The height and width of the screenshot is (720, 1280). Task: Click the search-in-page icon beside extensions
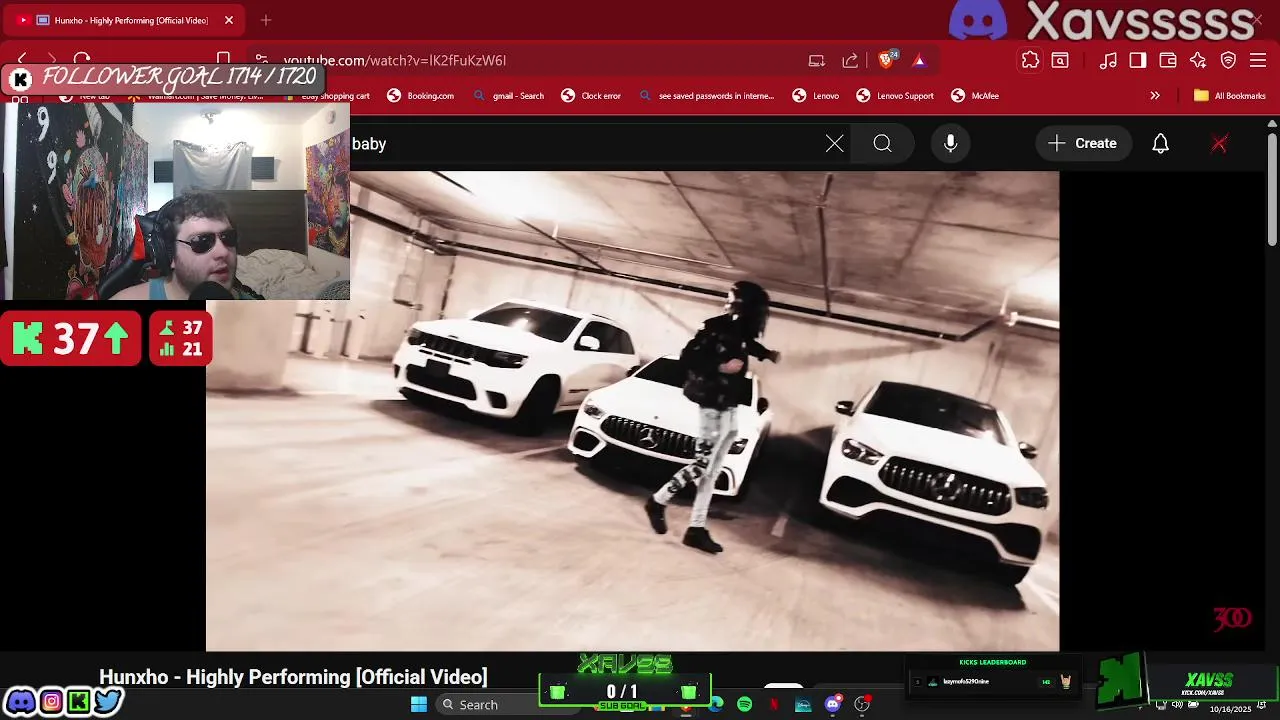click(1060, 60)
